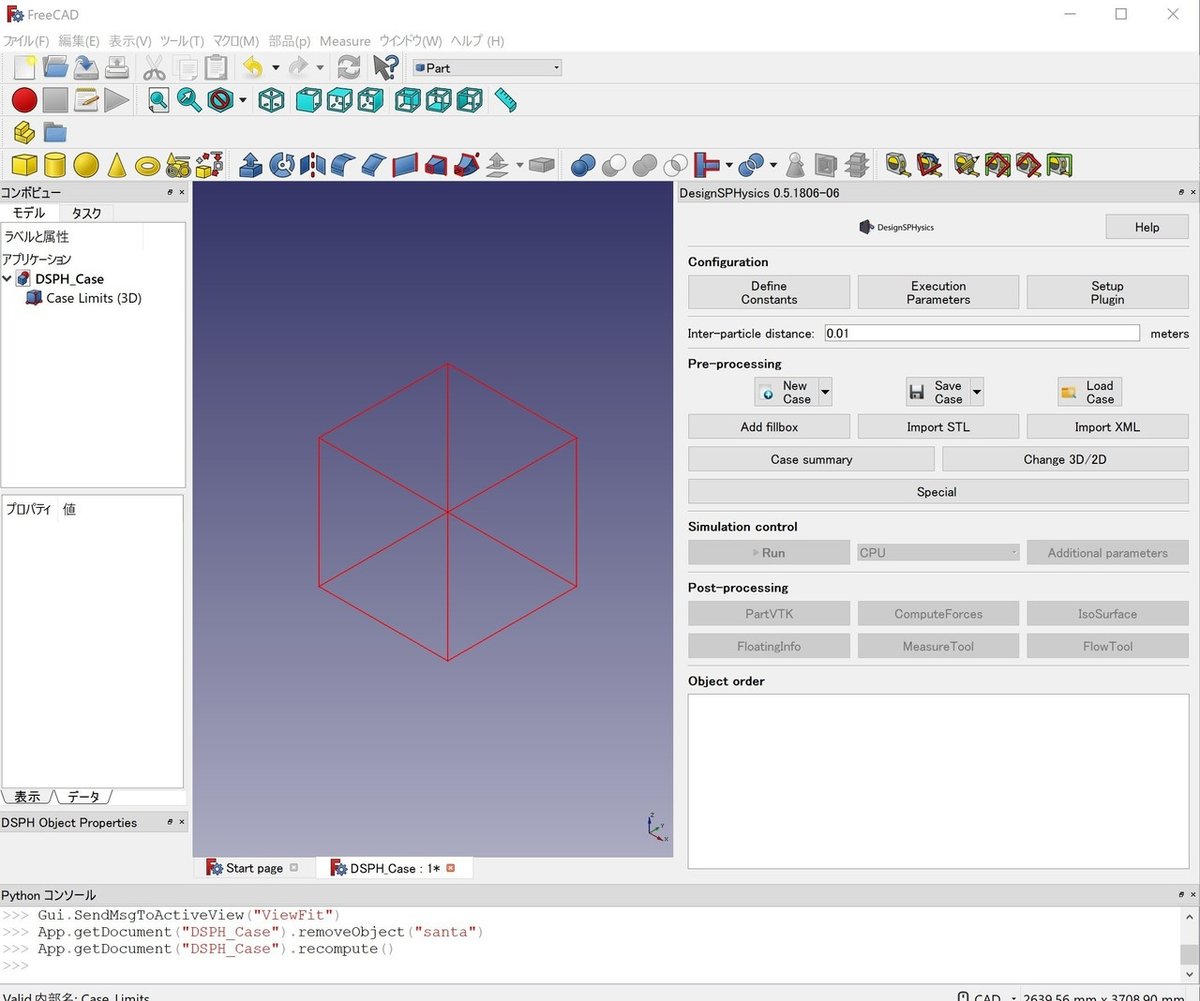Click the Define Constants button
The height and width of the screenshot is (1001, 1200).
(769, 292)
